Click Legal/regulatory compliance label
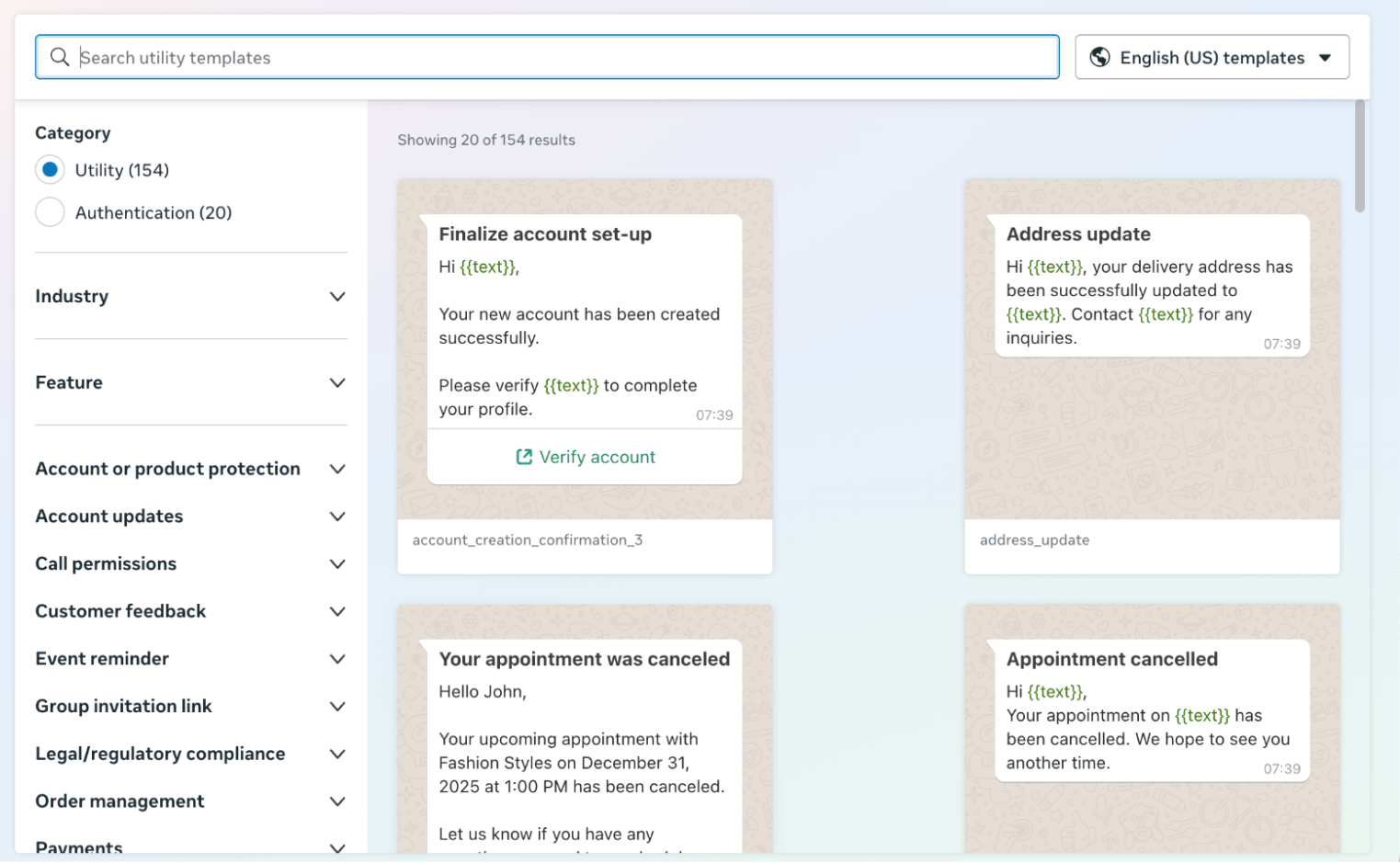 (x=160, y=754)
